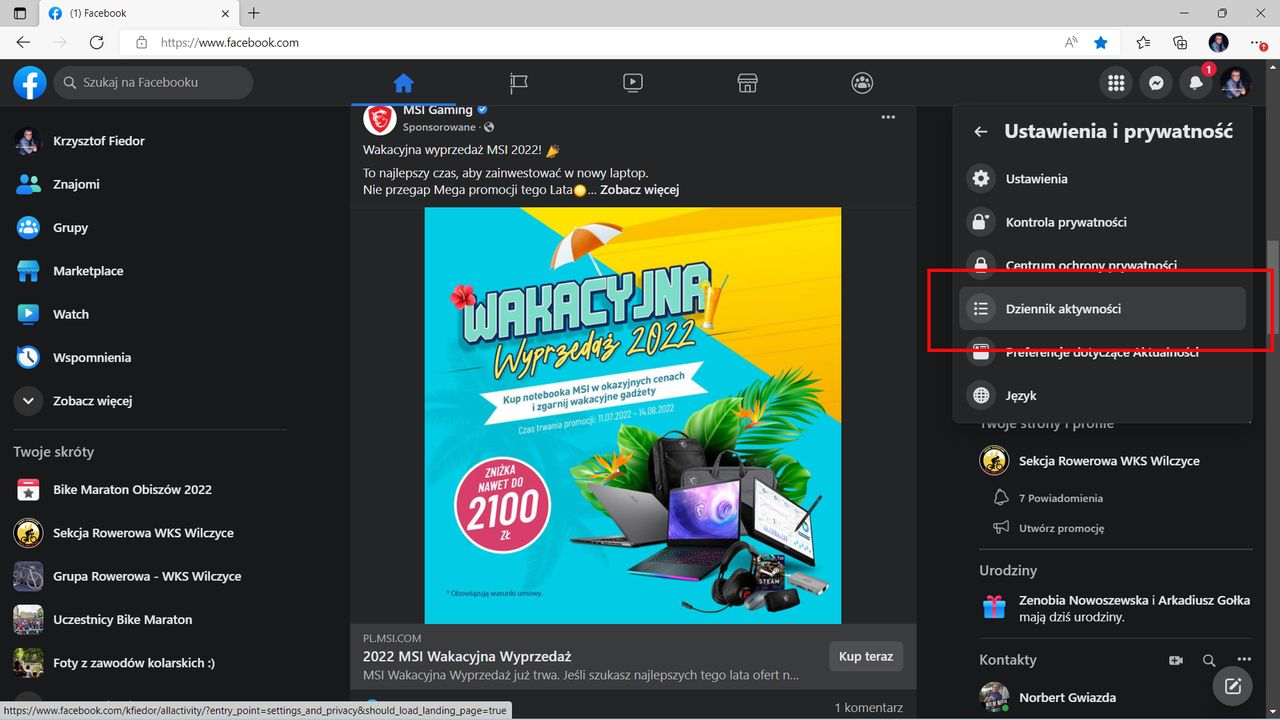Screen dimensions: 1280x720
Task: Refresh the page
Action: point(97,42)
